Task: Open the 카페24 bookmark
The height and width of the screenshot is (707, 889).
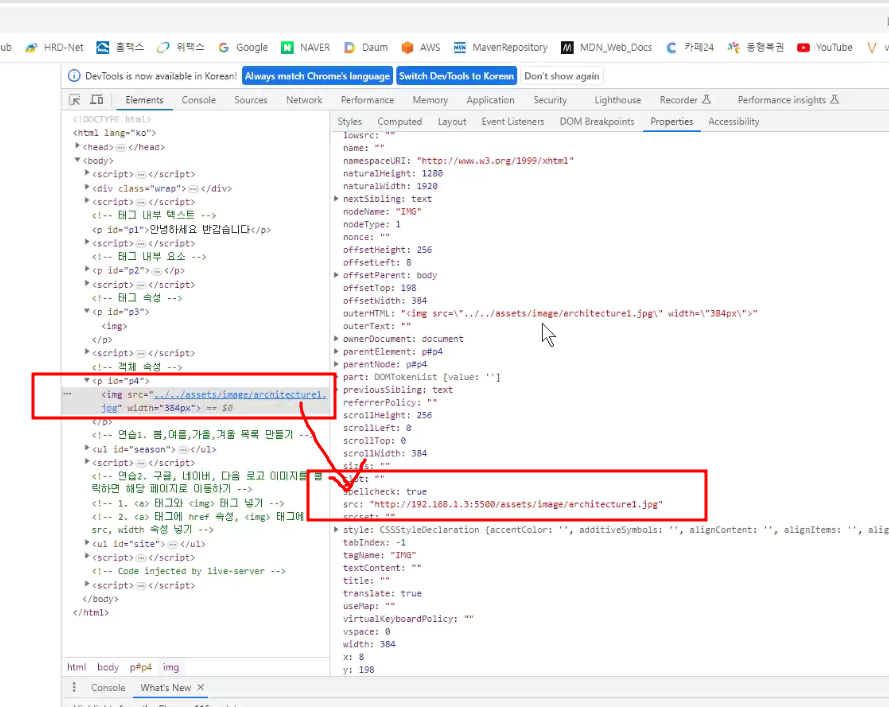Action: 689,48
